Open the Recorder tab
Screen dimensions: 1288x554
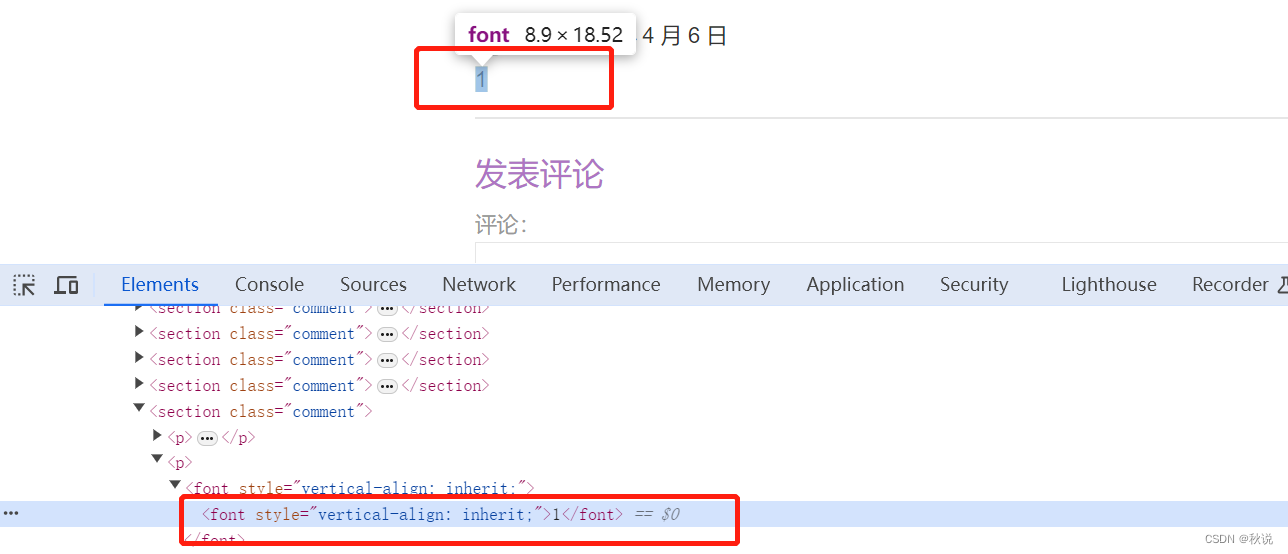point(1230,285)
